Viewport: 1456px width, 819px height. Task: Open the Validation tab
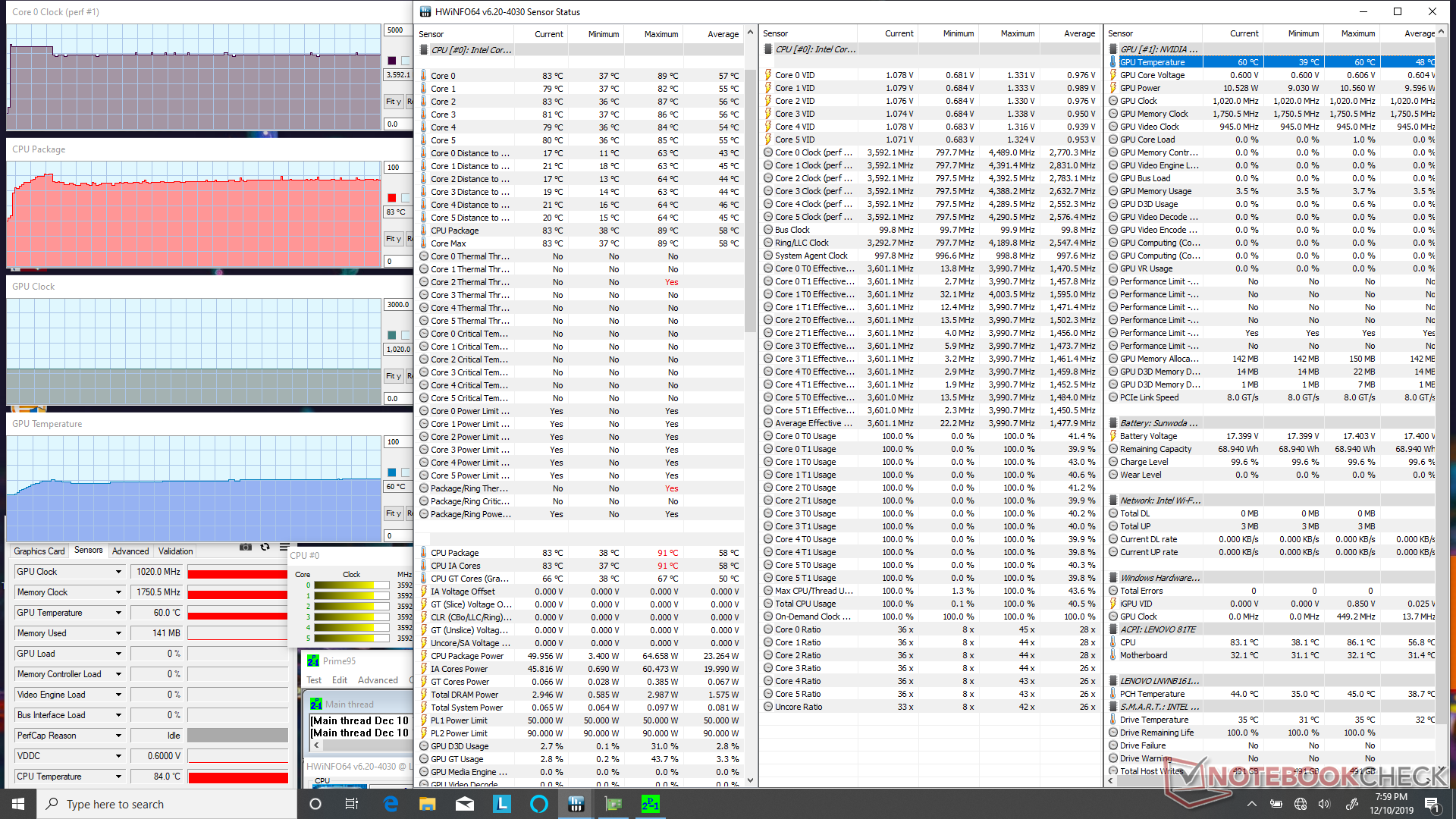pos(175,551)
